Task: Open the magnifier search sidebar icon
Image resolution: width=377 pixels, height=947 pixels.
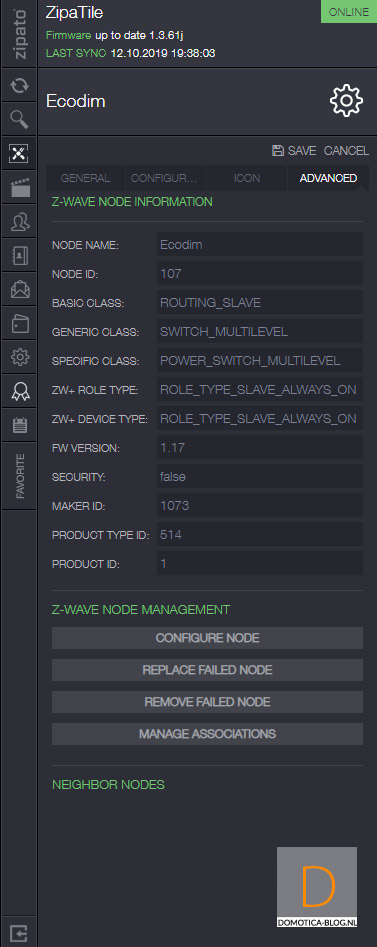Action: (19, 121)
